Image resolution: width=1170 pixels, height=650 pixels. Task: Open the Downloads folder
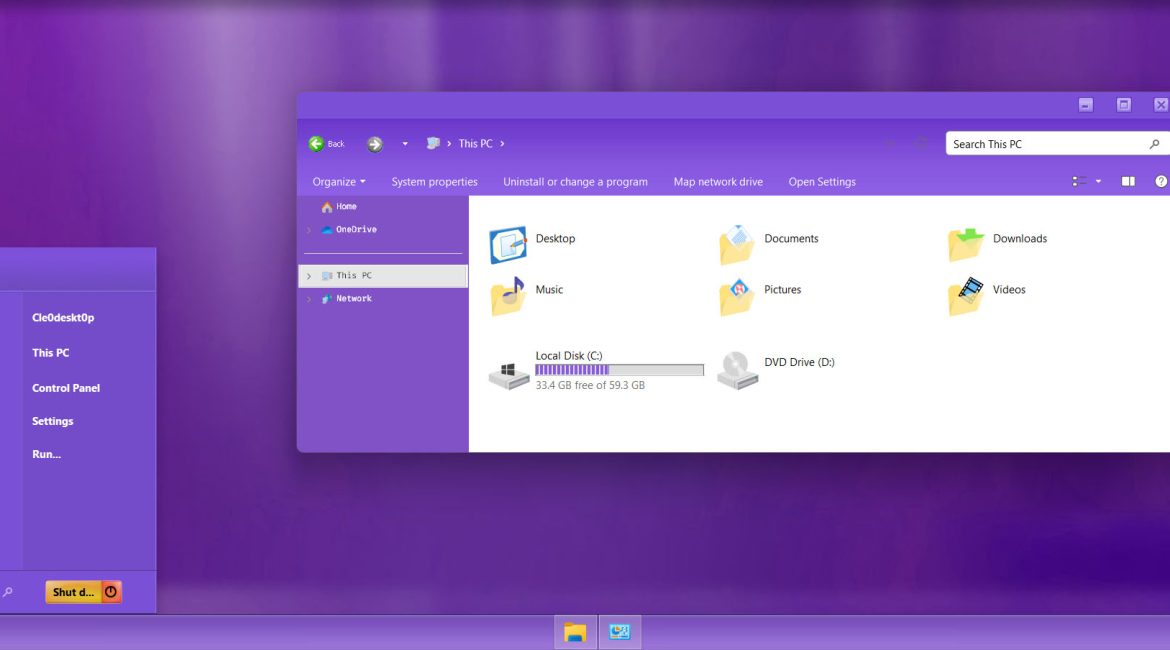pos(966,244)
